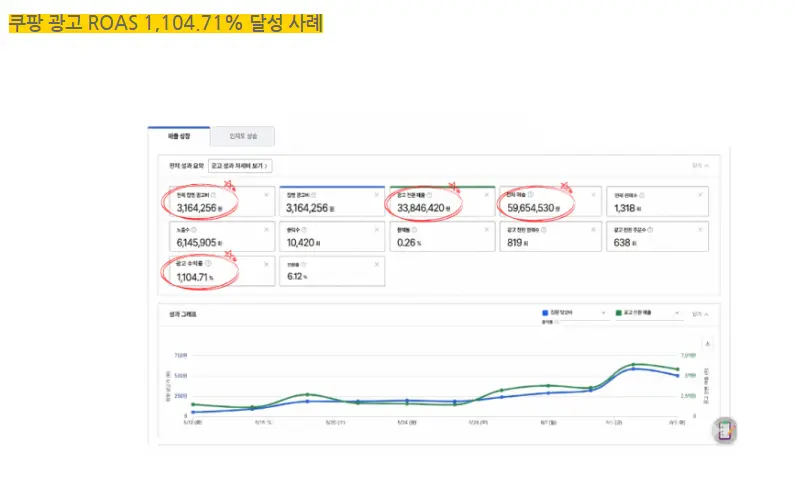Select the 59,654,530 value text

(x=533, y=208)
